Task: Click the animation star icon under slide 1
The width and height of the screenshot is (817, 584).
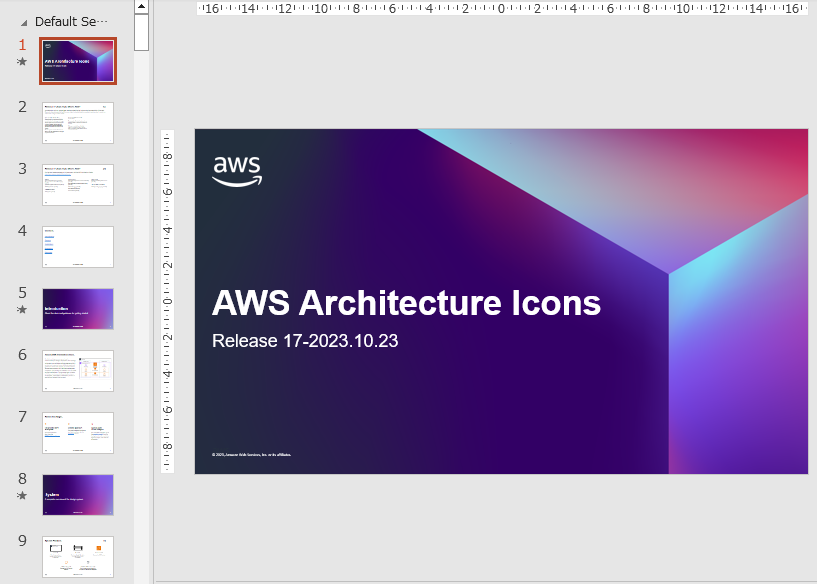Action: [22, 61]
